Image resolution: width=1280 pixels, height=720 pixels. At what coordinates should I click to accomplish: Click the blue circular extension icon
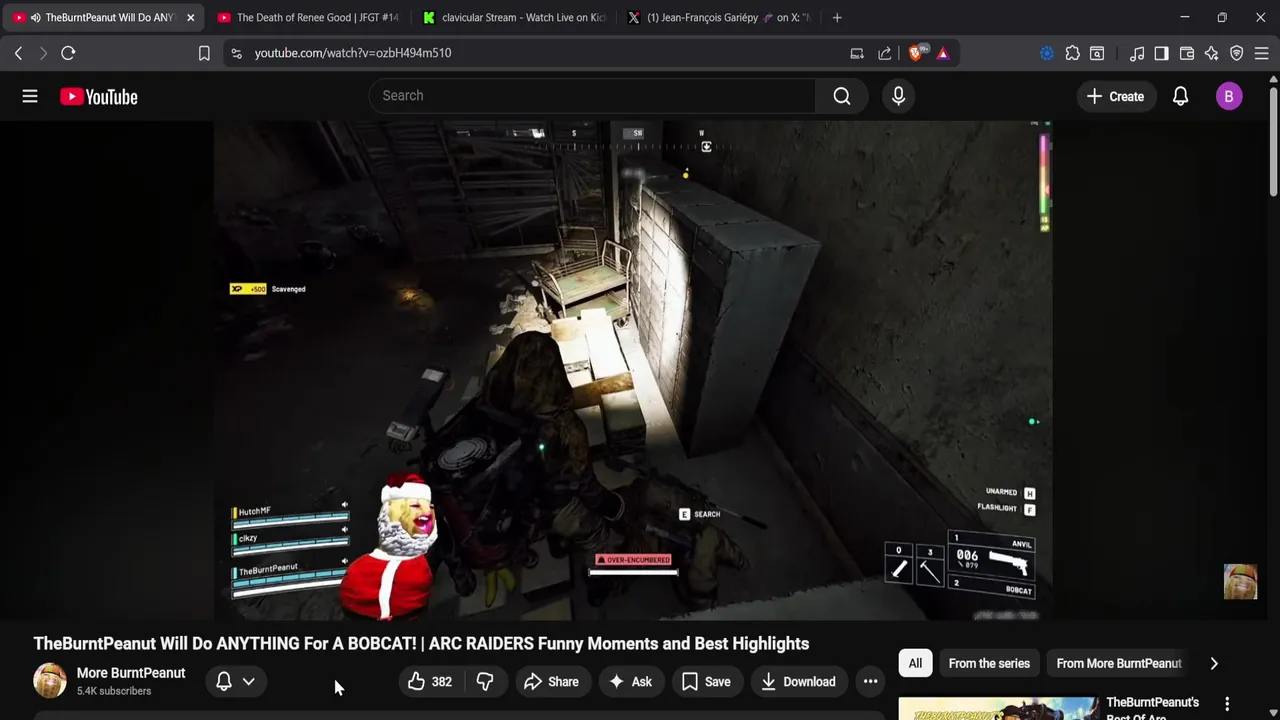[1046, 53]
